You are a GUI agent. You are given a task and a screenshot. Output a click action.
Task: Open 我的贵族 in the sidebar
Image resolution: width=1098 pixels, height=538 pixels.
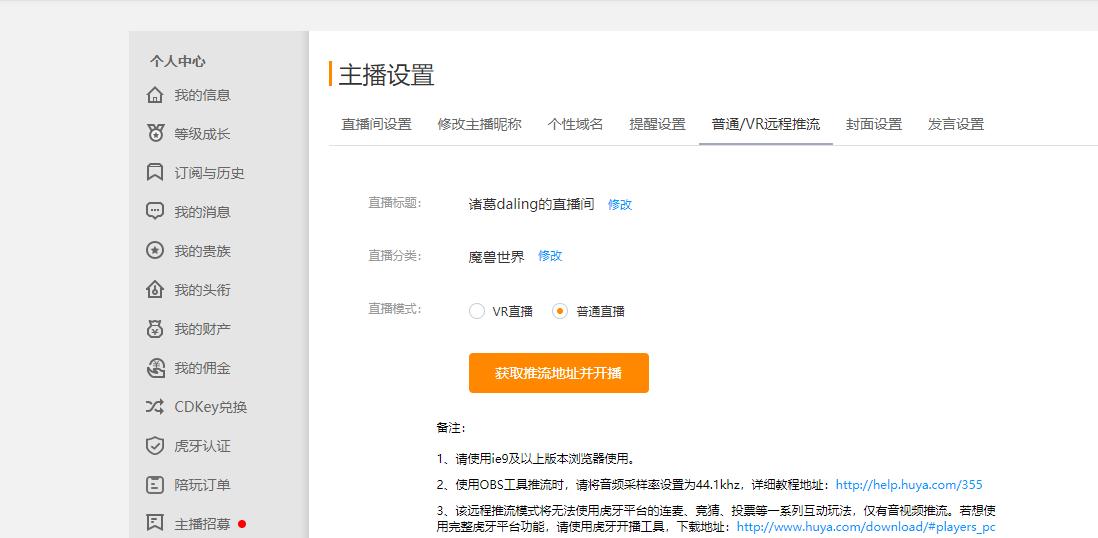coord(202,251)
